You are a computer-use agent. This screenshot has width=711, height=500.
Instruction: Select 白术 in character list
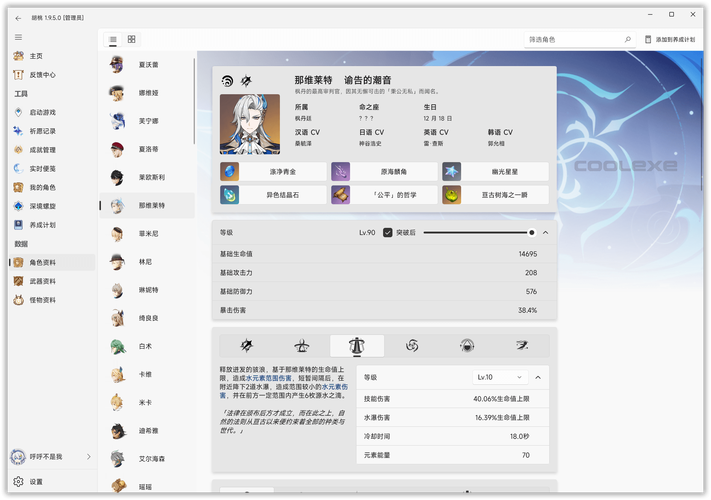tap(147, 346)
